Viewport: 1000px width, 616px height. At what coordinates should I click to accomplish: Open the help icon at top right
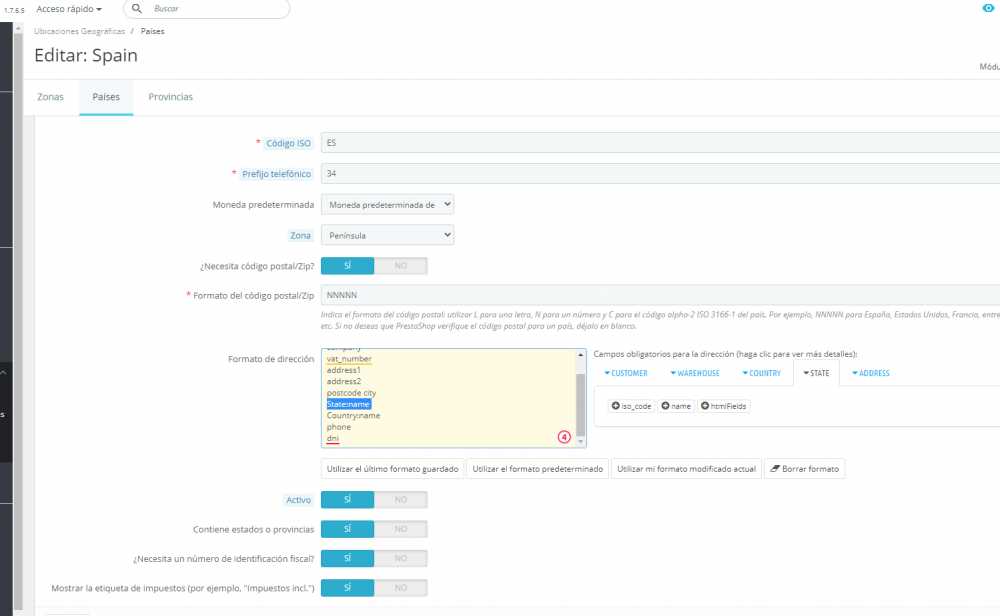[x=989, y=8]
